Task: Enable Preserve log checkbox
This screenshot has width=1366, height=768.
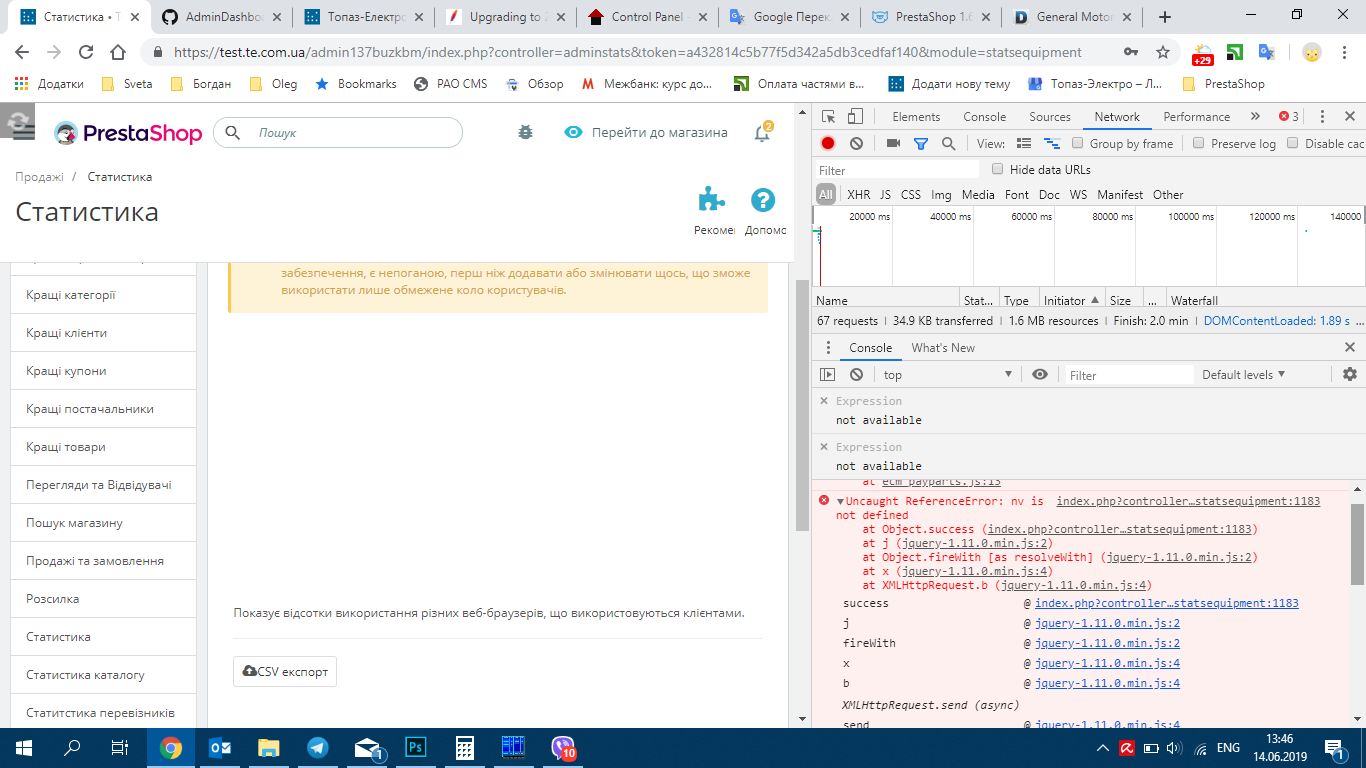Action: tap(1199, 143)
